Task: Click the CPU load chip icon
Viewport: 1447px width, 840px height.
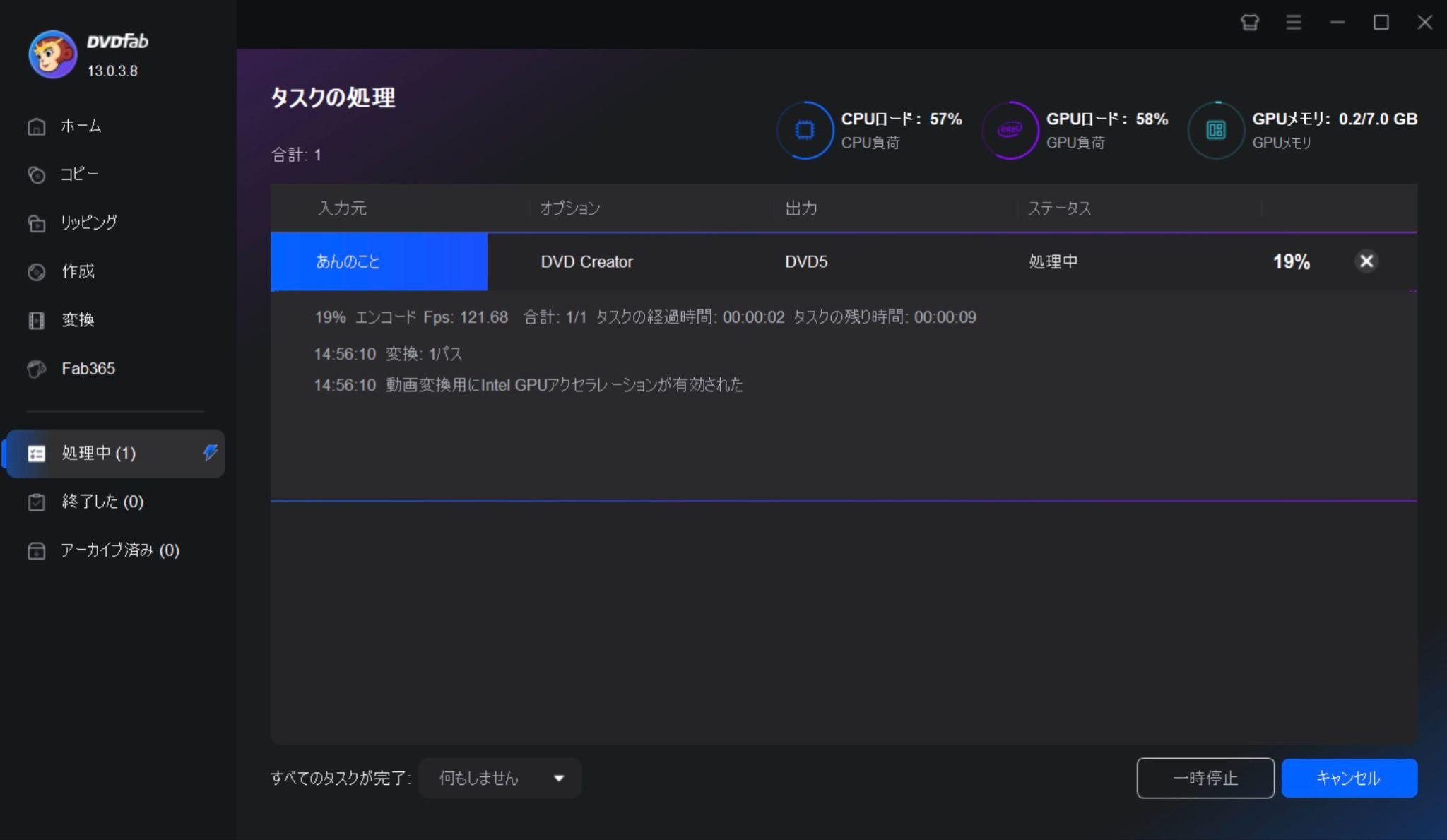Action: 805,130
